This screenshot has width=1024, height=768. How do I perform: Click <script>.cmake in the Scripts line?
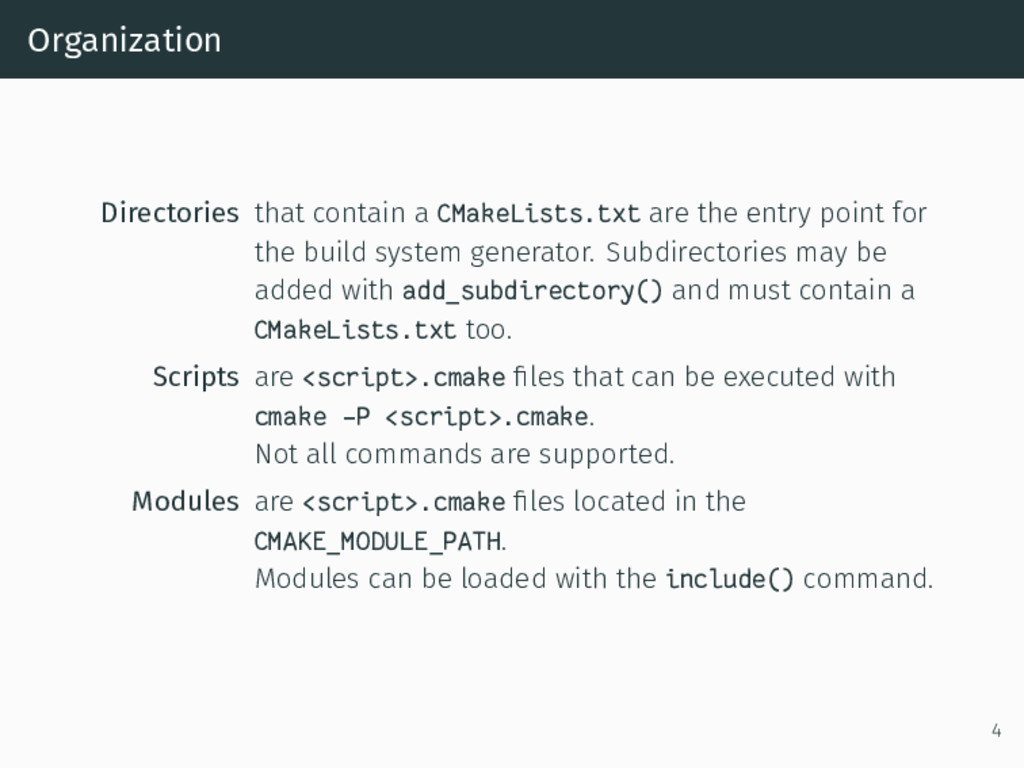point(404,377)
